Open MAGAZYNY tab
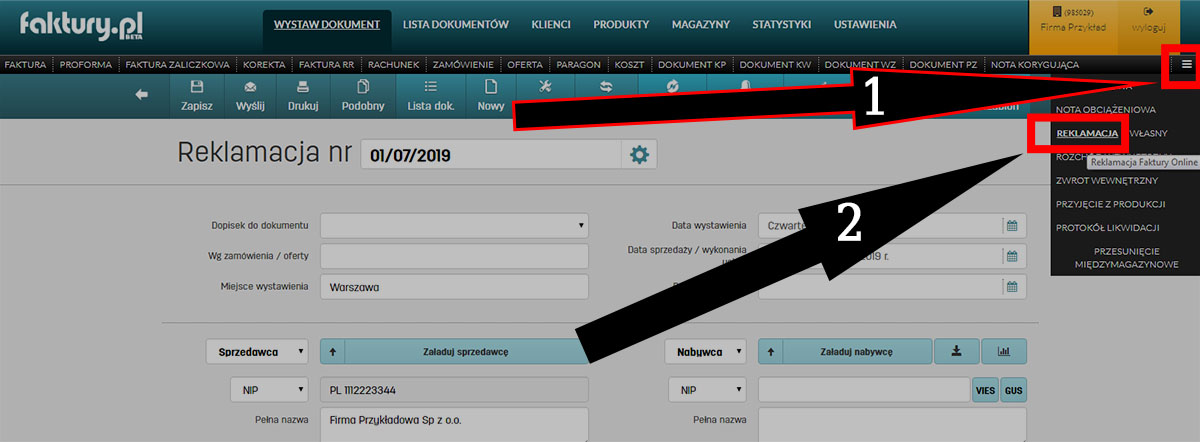 coord(701,24)
